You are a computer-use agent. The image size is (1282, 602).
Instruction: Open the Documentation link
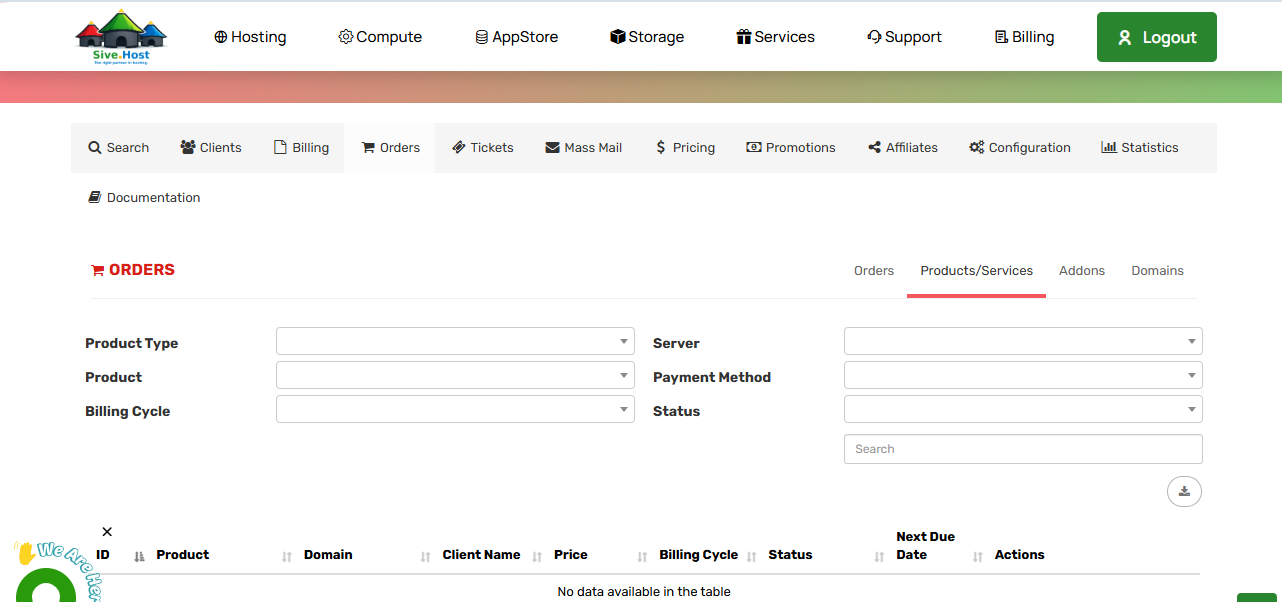[x=144, y=198]
